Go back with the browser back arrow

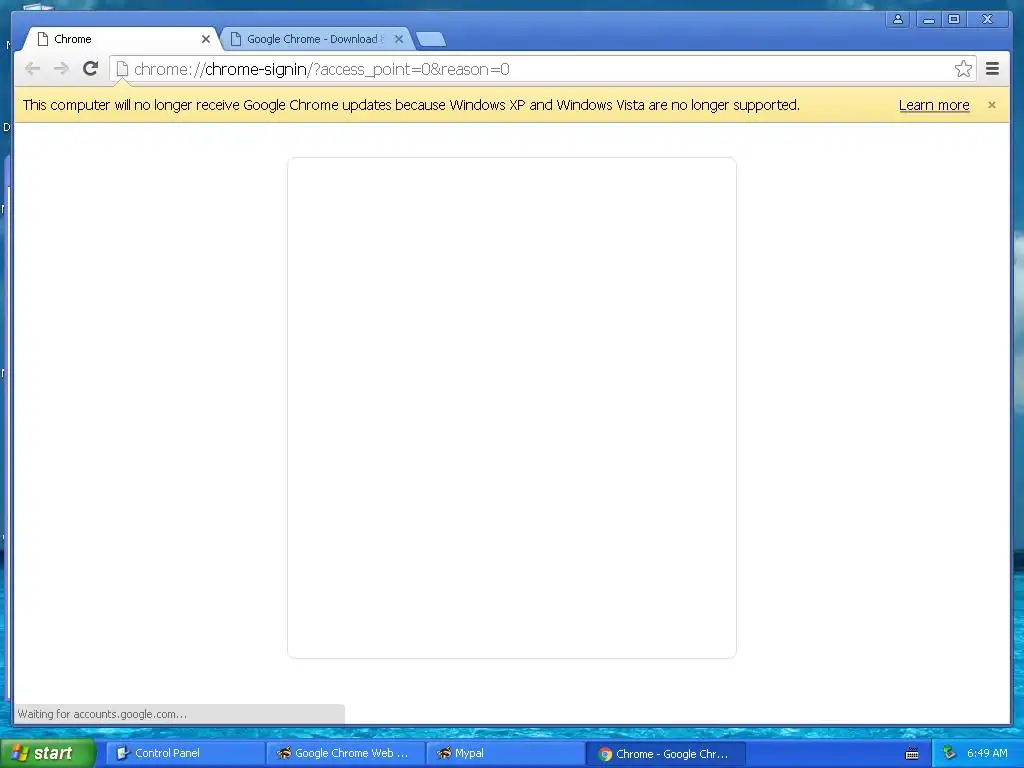32,69
